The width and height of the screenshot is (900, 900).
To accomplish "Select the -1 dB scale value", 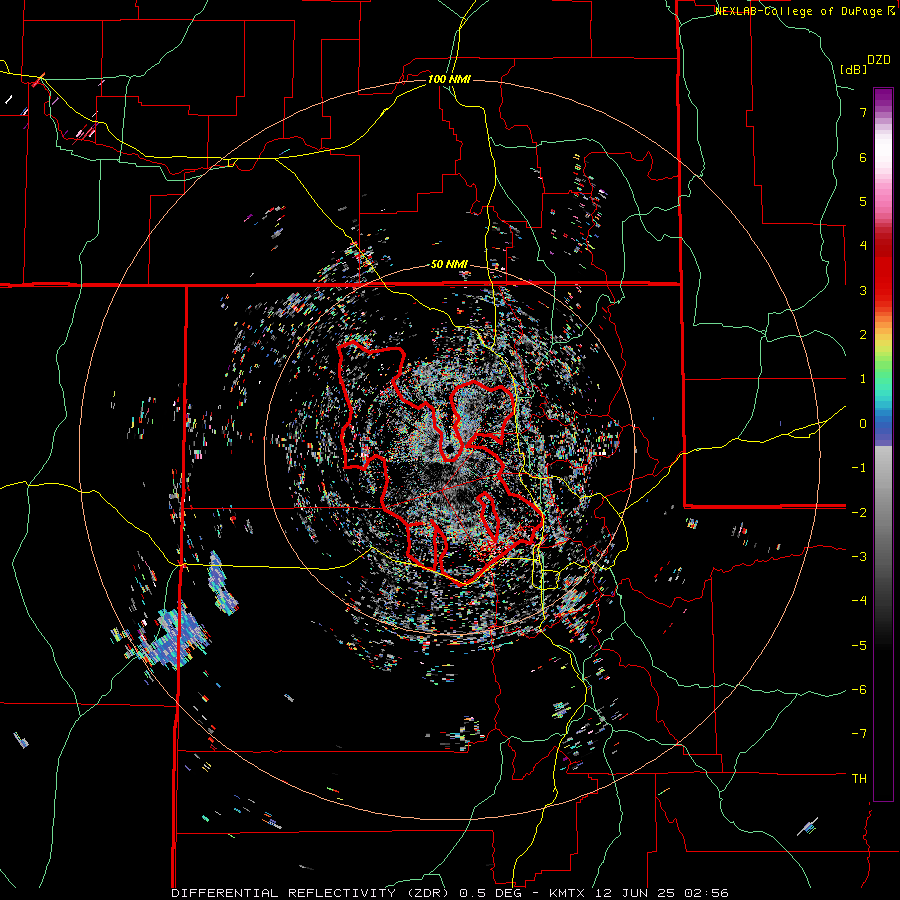I will 859,468.
